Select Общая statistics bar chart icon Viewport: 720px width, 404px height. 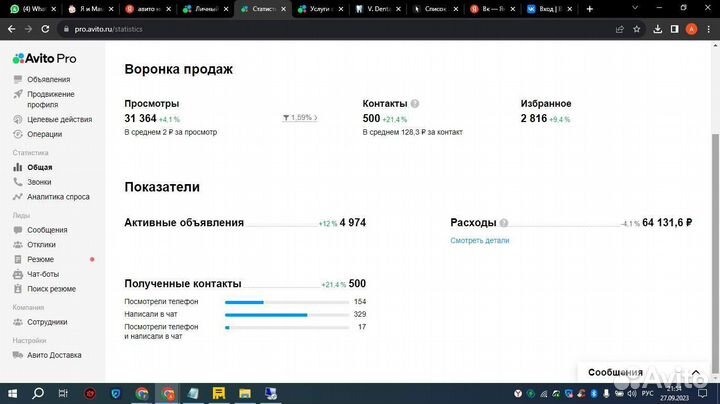[x=17, y=167]
